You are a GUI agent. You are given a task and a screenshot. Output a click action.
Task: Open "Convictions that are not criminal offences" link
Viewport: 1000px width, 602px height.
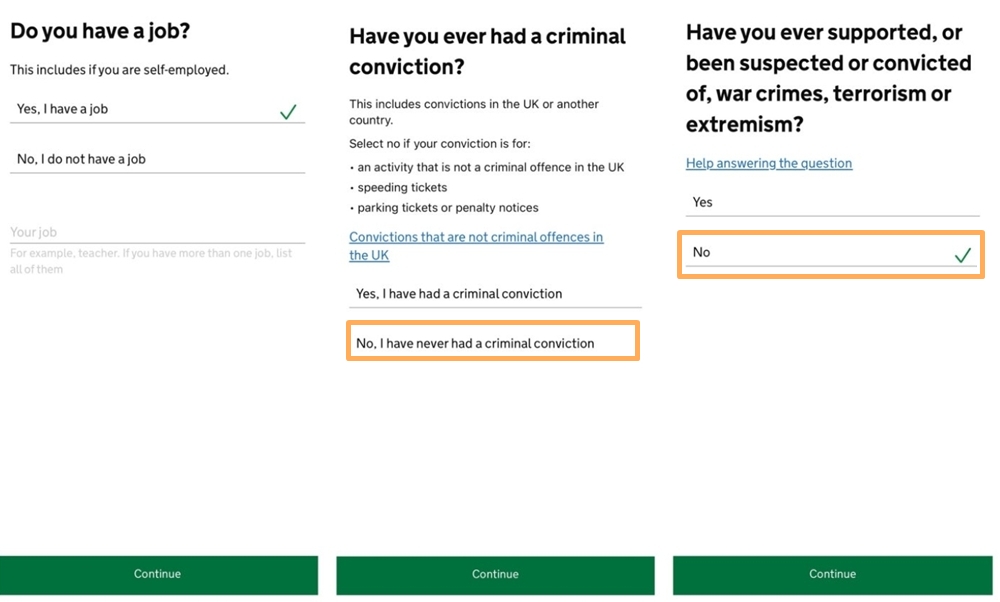pyautogui.click(x=476, y=246)
